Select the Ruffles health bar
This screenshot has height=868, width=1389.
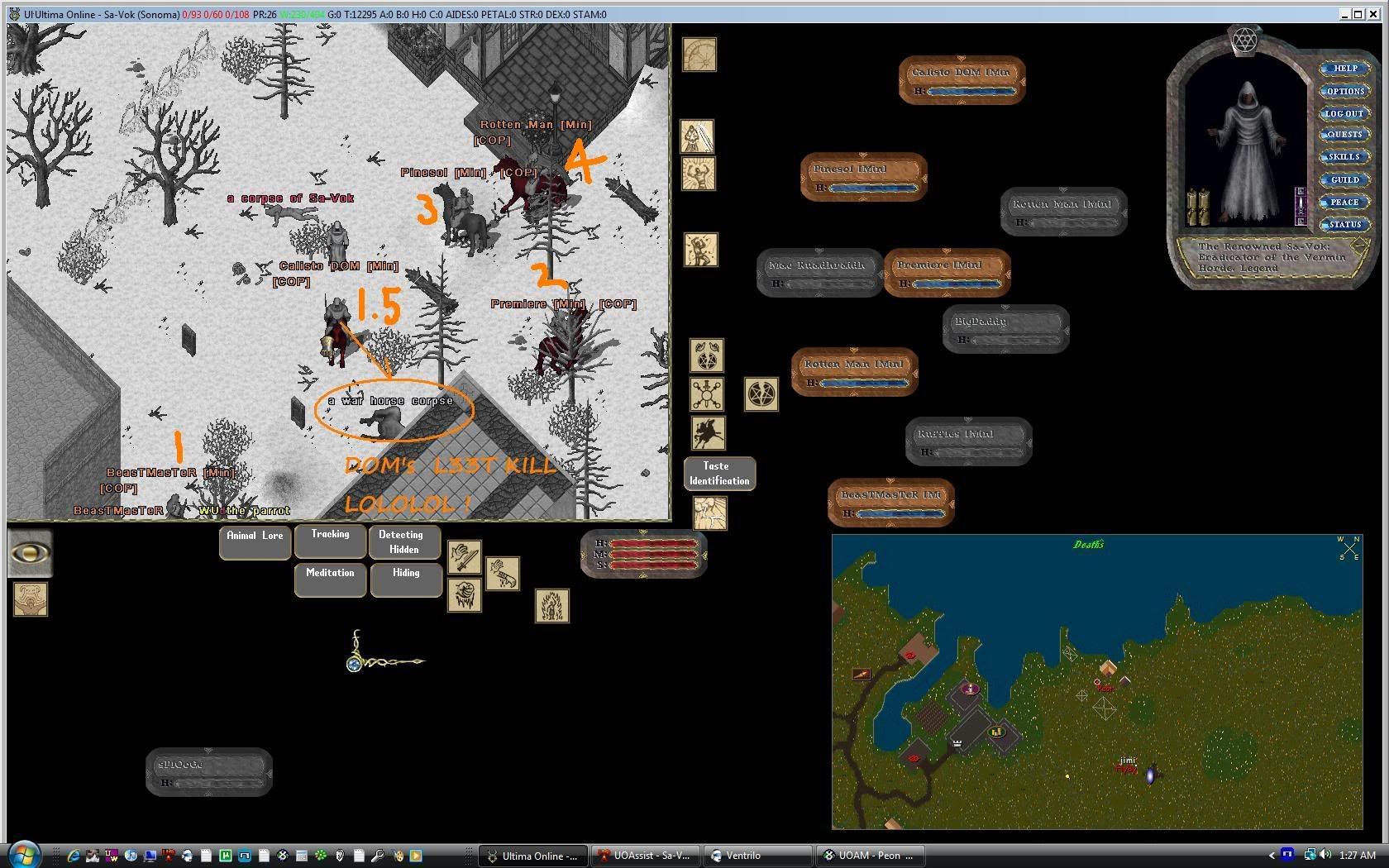pyautogui.click(x=969, y=441)
